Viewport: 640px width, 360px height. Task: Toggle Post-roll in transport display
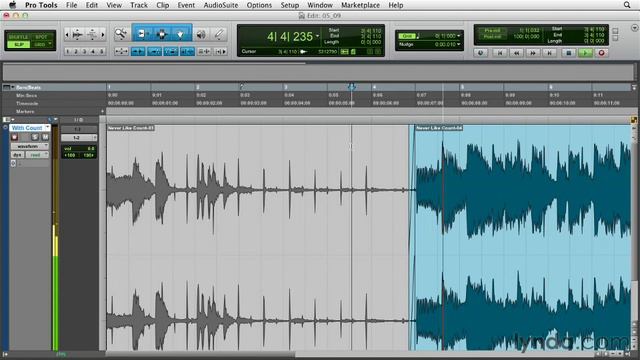492,37
